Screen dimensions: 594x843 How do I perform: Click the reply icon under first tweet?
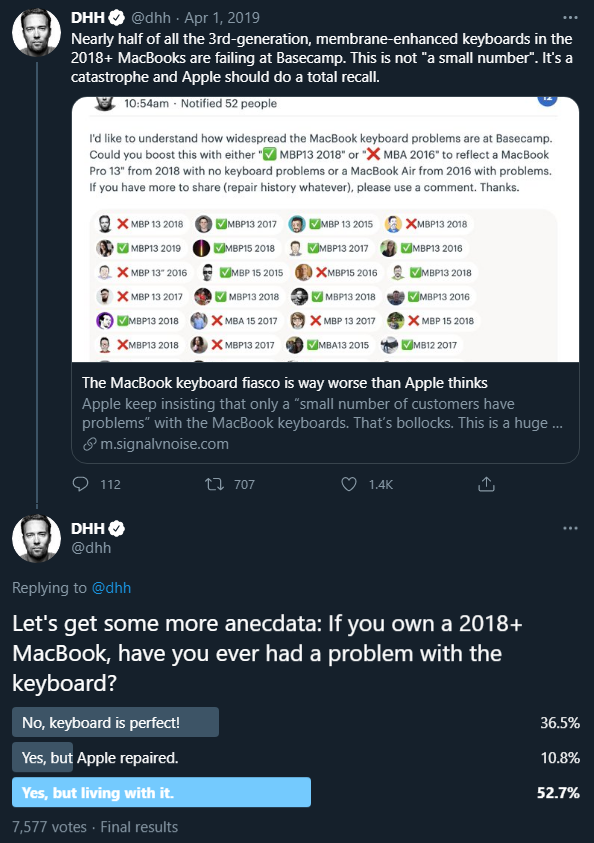click(80, 484)
